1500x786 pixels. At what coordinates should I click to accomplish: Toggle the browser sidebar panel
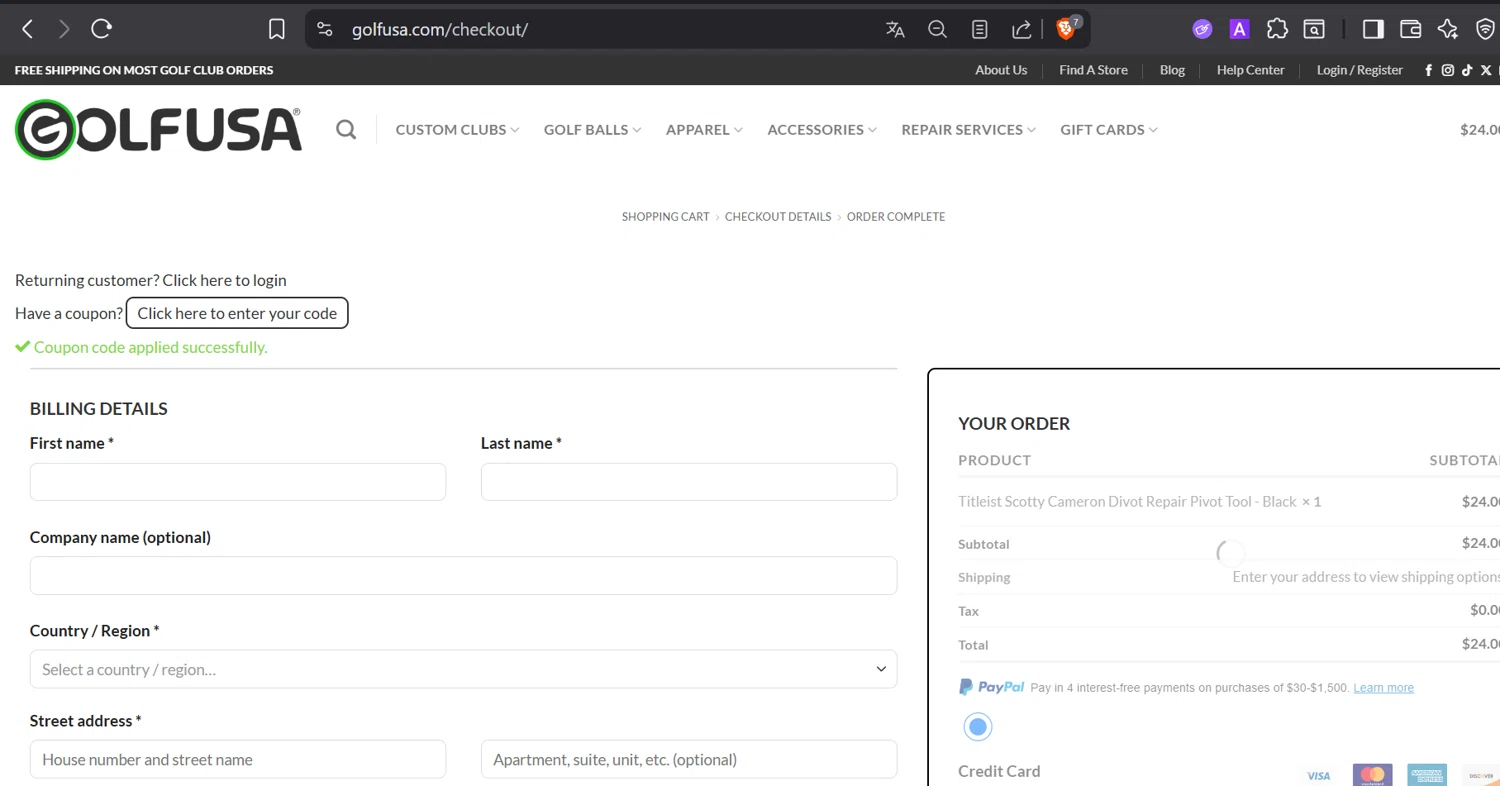coord(1373,29)
